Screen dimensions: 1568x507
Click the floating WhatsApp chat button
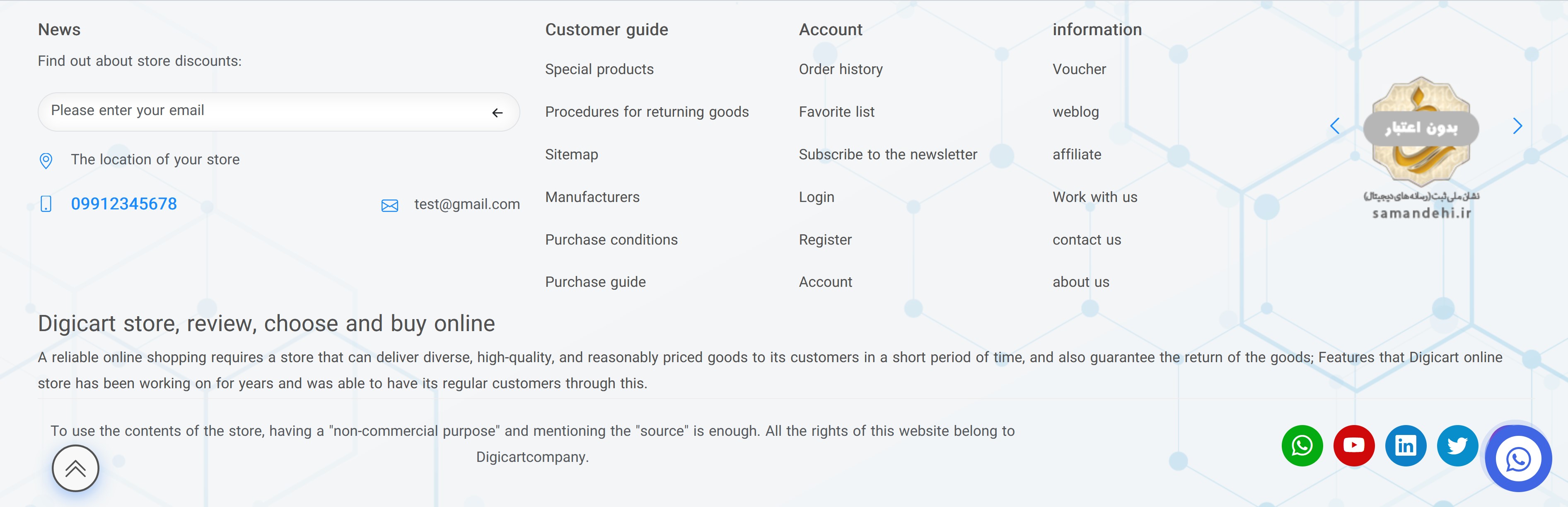pos(1518,459)
